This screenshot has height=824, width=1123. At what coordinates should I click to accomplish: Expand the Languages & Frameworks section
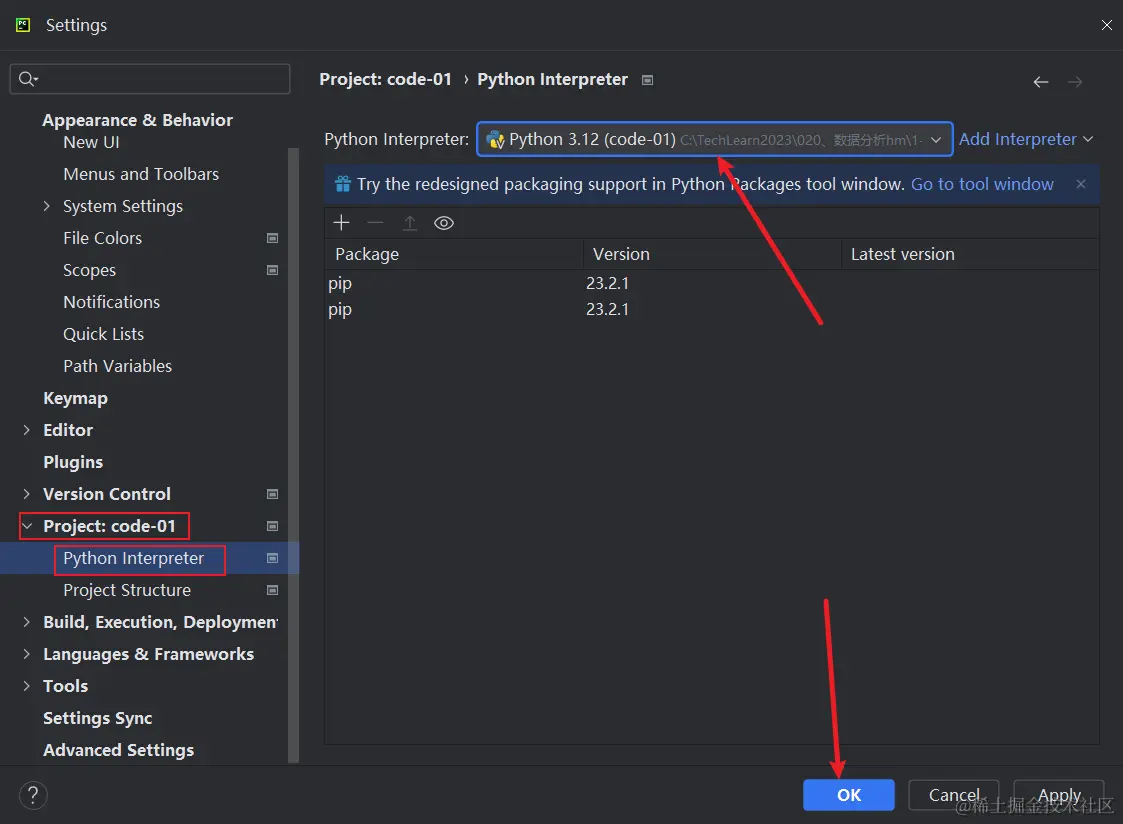26,654
